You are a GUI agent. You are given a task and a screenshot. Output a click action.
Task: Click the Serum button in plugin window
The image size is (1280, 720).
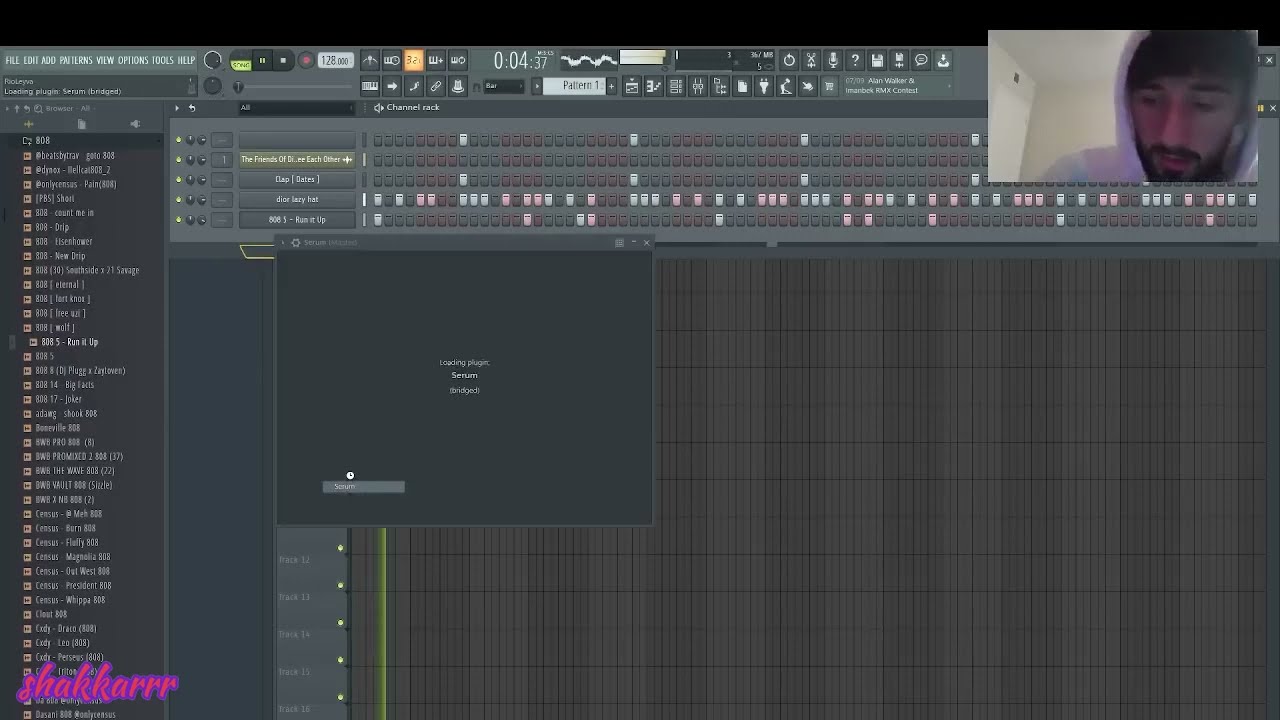click(363, 487)
